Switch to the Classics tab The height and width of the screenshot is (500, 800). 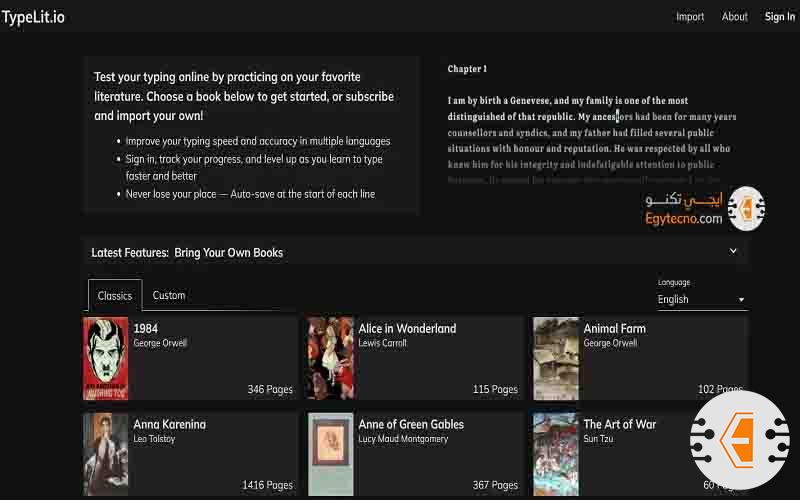[115, 295]
